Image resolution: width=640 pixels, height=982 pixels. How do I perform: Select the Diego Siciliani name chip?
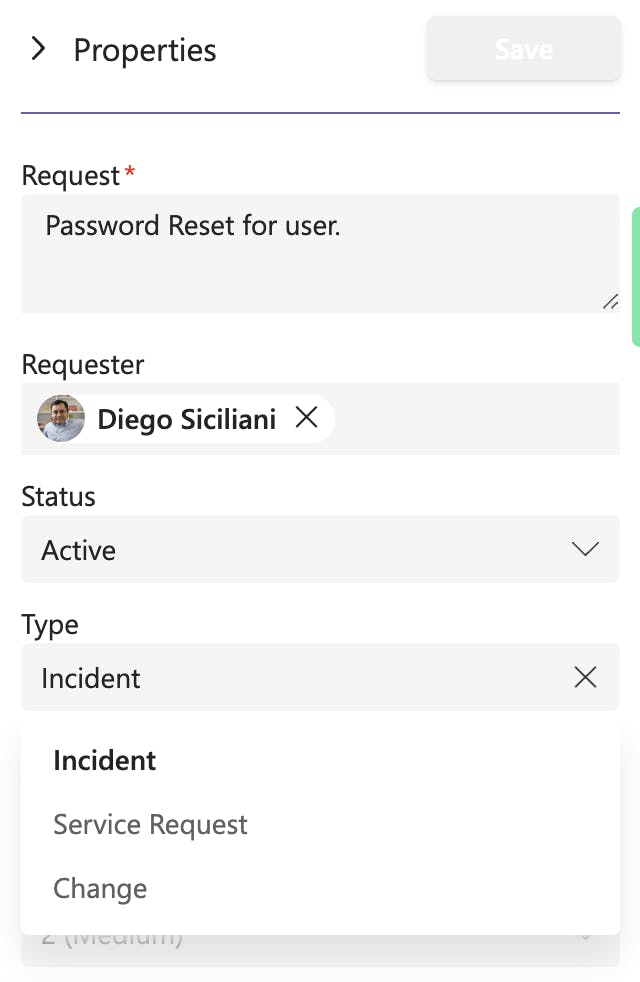(x=186, y=419)
